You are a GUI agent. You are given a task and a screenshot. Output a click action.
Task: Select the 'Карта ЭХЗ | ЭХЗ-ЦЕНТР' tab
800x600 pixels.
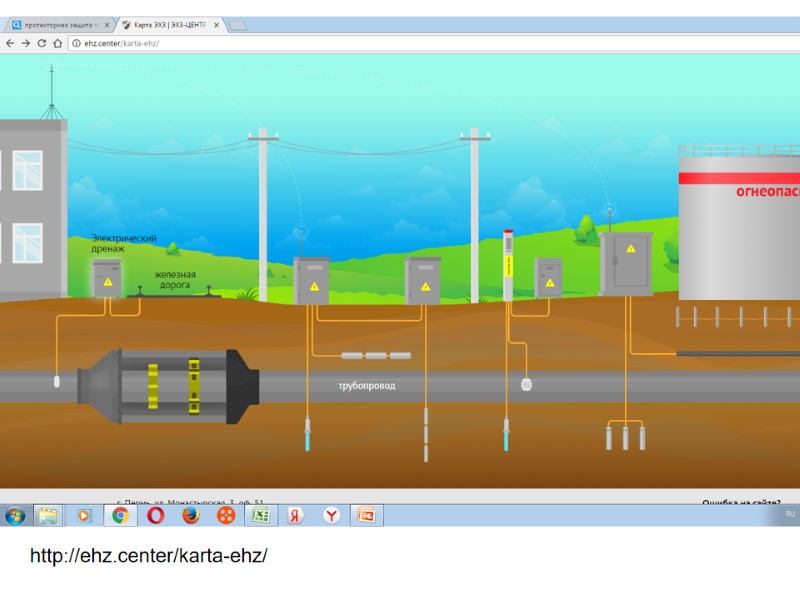click(170, 25)
